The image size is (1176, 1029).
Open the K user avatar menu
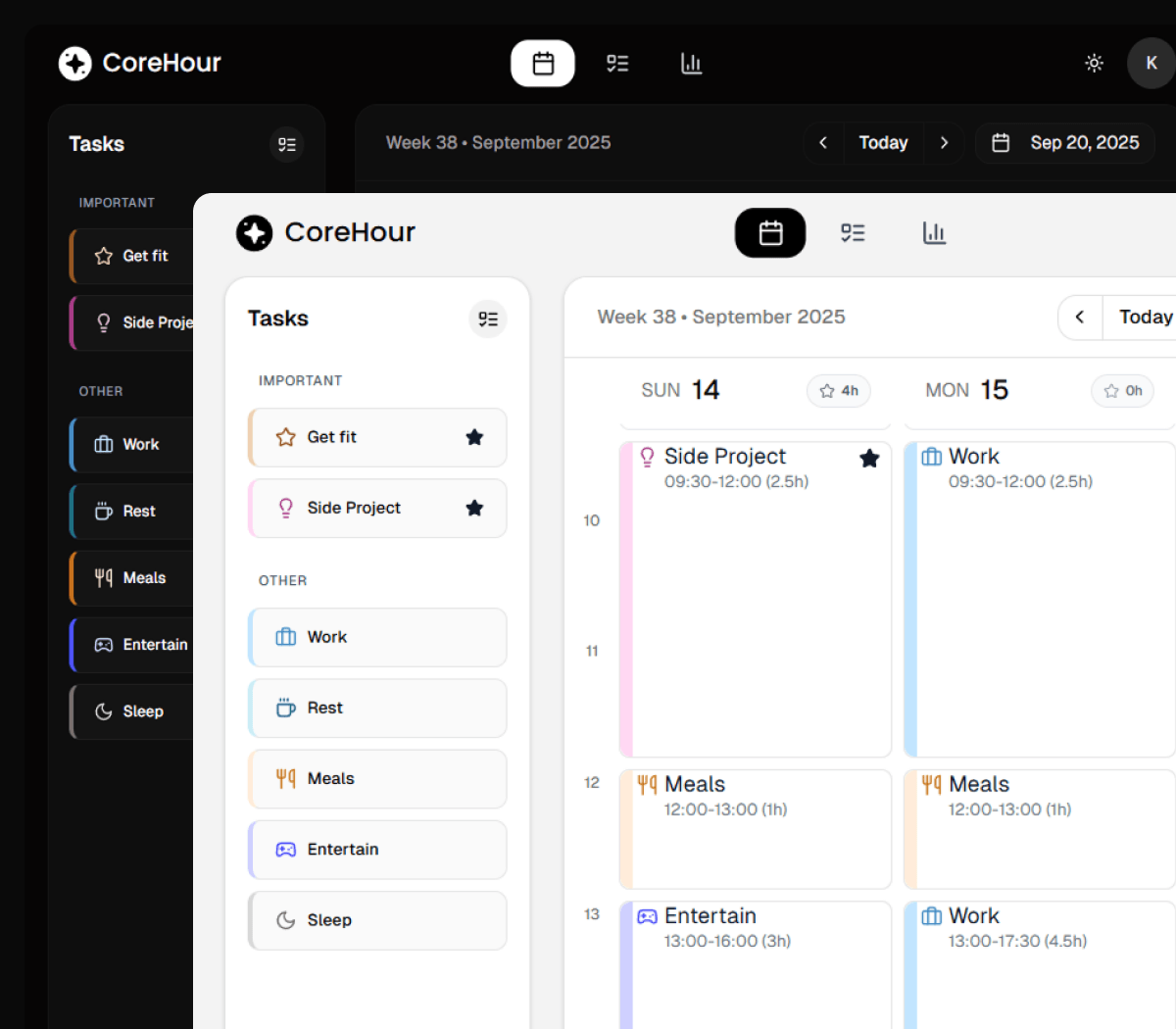click(1151, 64)
